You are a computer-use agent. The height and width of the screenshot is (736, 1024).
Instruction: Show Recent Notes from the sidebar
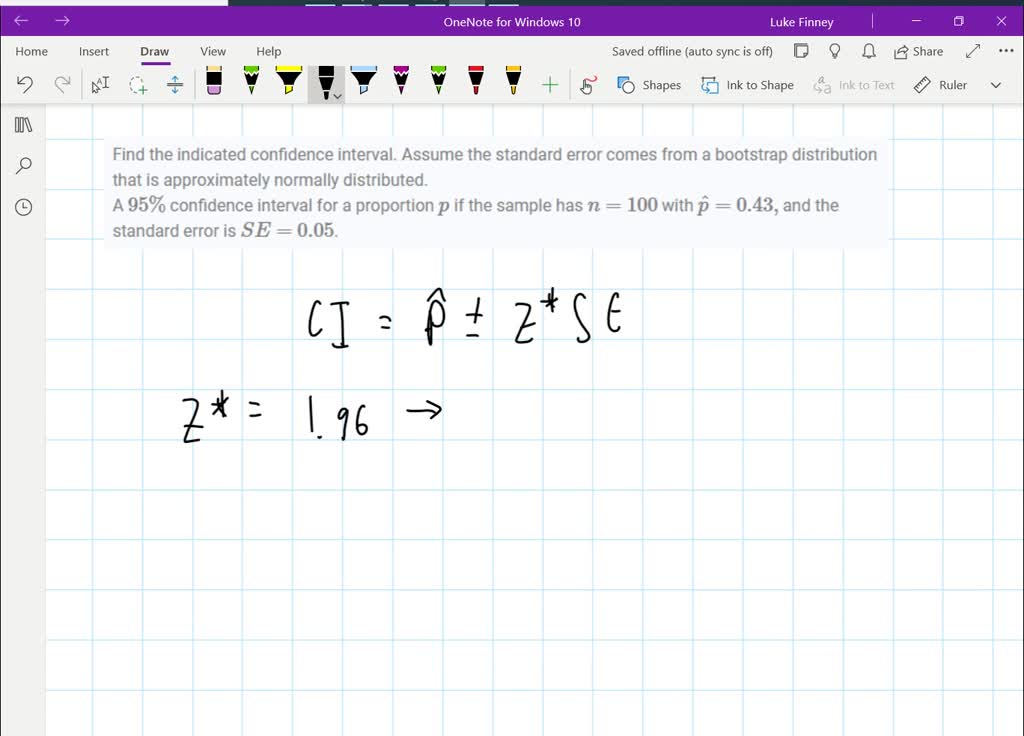22,207
